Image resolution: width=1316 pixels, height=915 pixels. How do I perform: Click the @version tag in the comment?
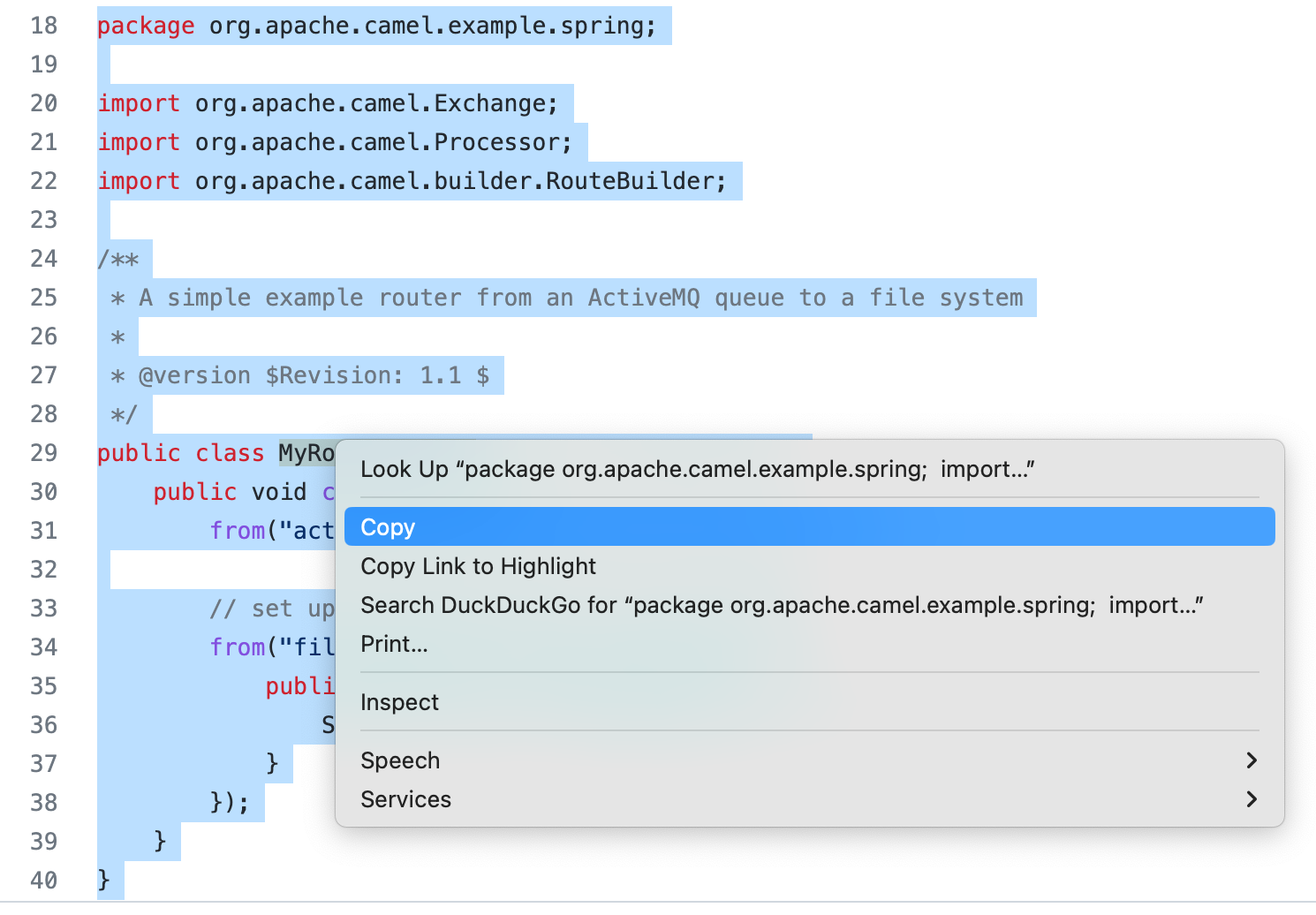[x=194, y=375]
